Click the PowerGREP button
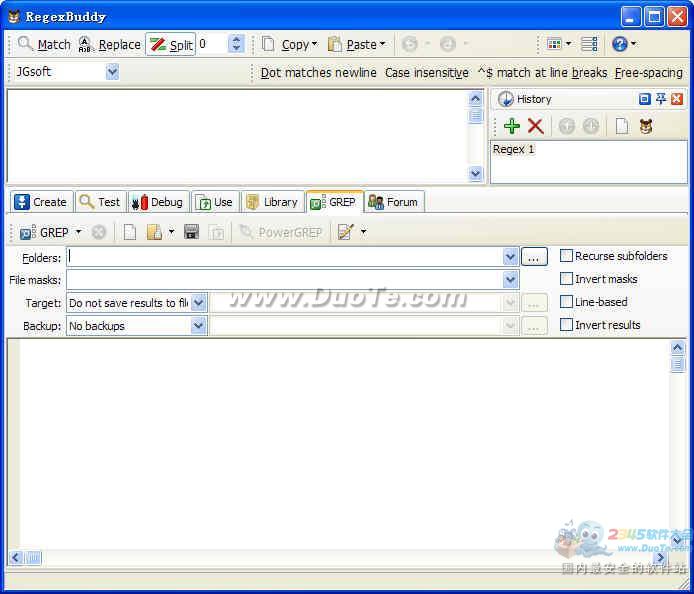This screenshot has height=594, width=694. pos(281,232)
